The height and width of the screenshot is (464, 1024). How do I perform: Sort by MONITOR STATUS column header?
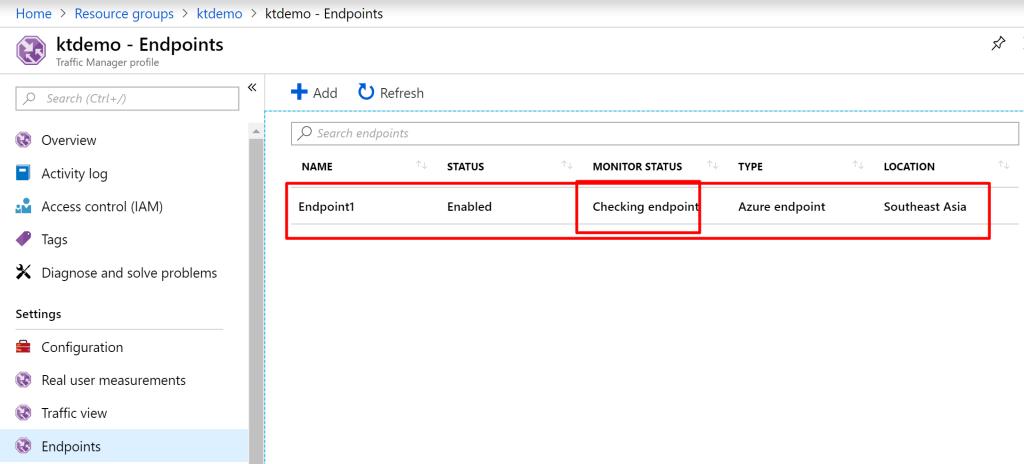pyautogui.click(x=637, y=167)
